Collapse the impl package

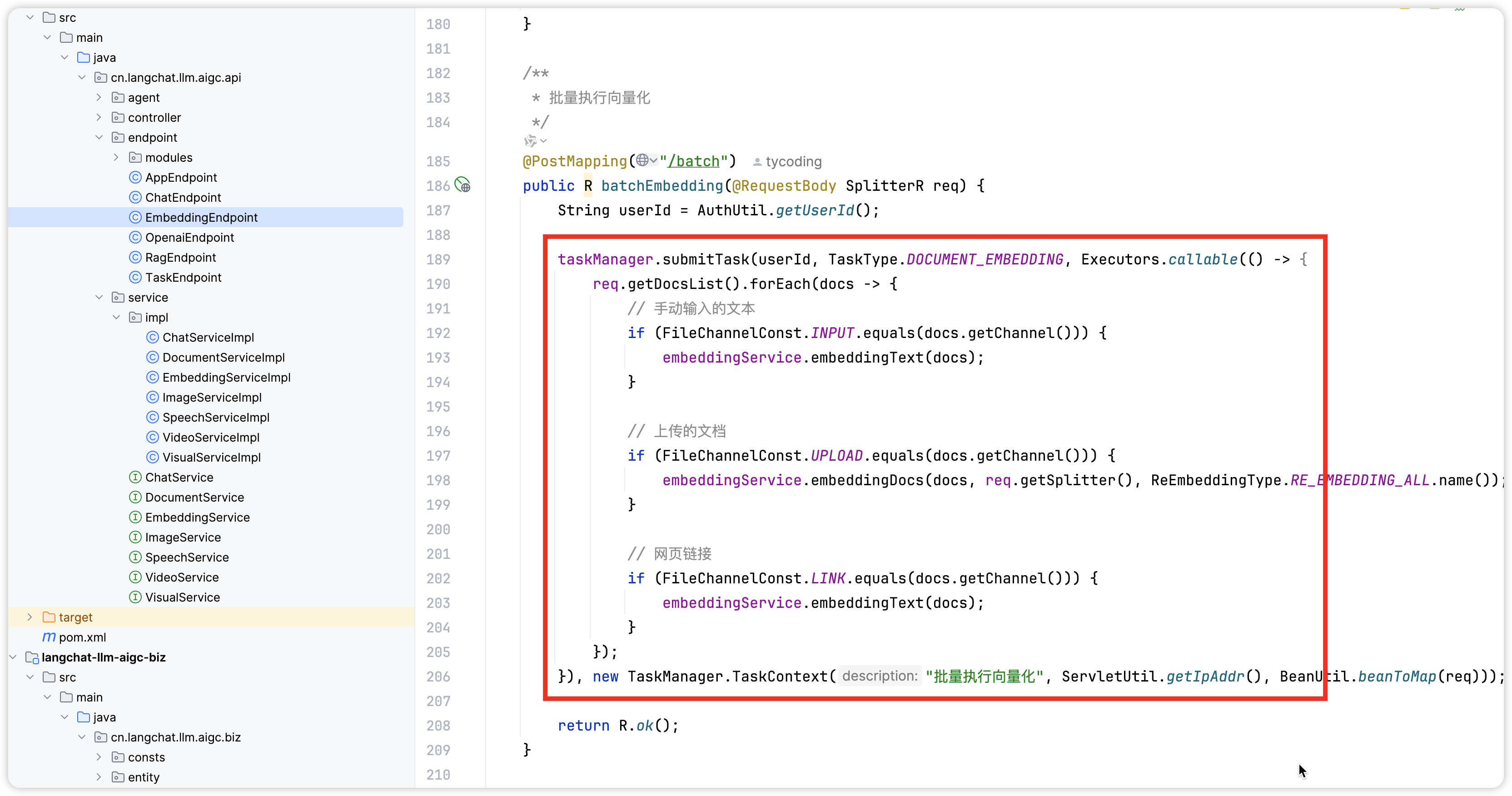[116, 317]
